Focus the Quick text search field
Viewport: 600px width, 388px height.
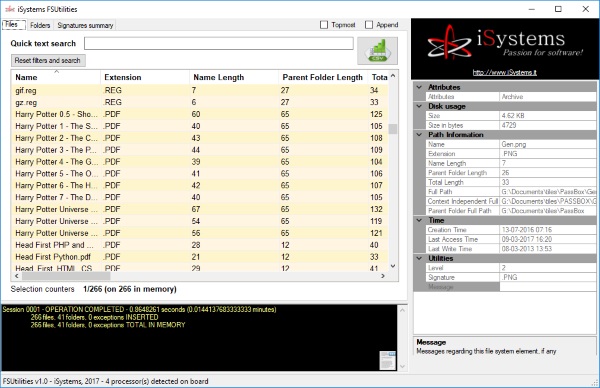click(218, 43)
